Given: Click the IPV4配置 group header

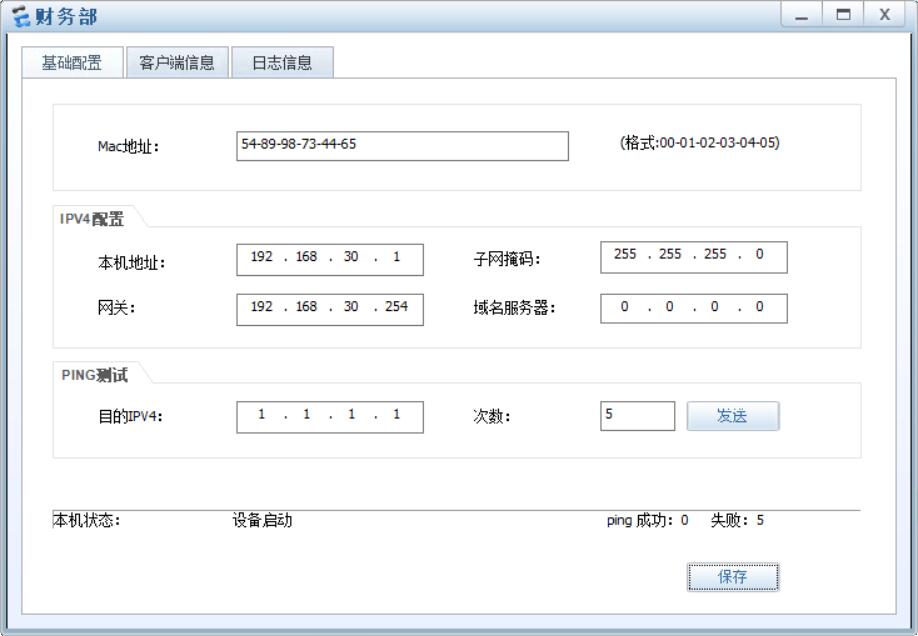Looking at the screenshot, I should (92, 219).
